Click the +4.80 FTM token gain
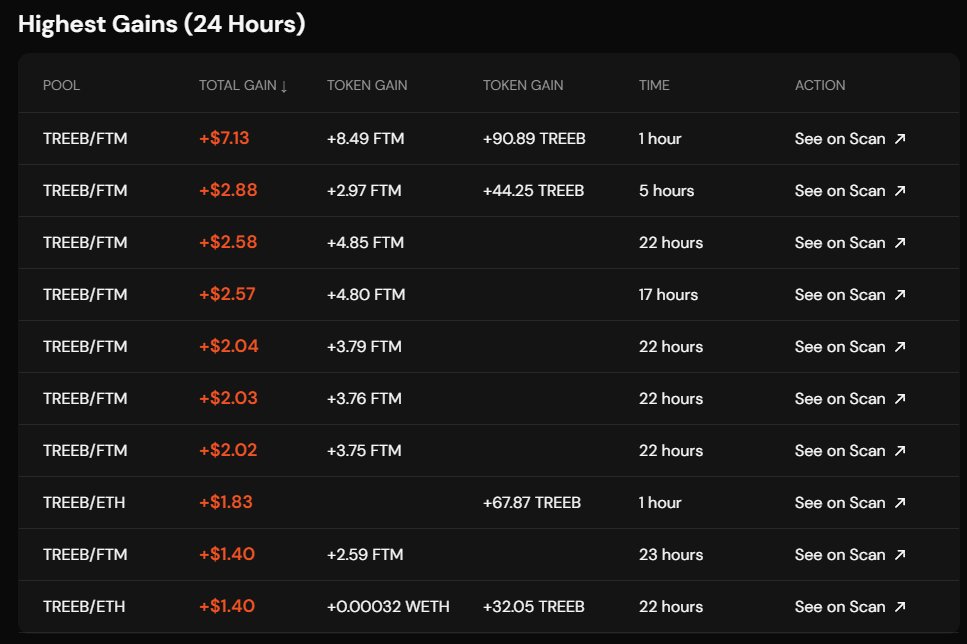 pyautogui.click(x=366, y=295)
